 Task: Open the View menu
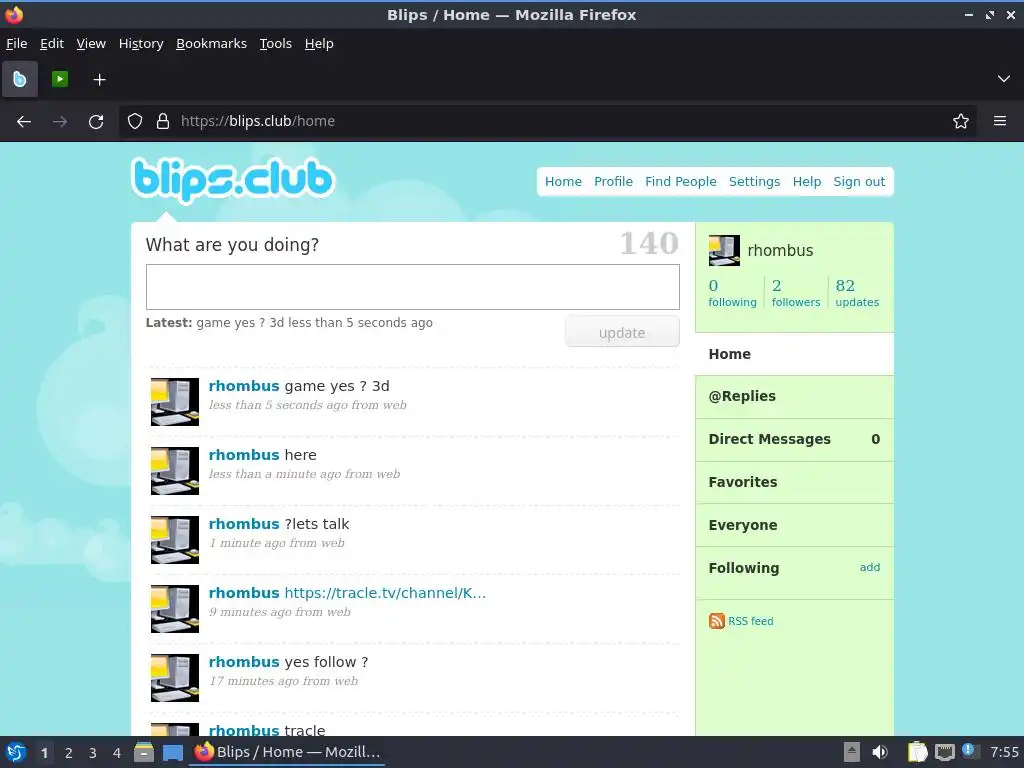click(x=91, y=44)
